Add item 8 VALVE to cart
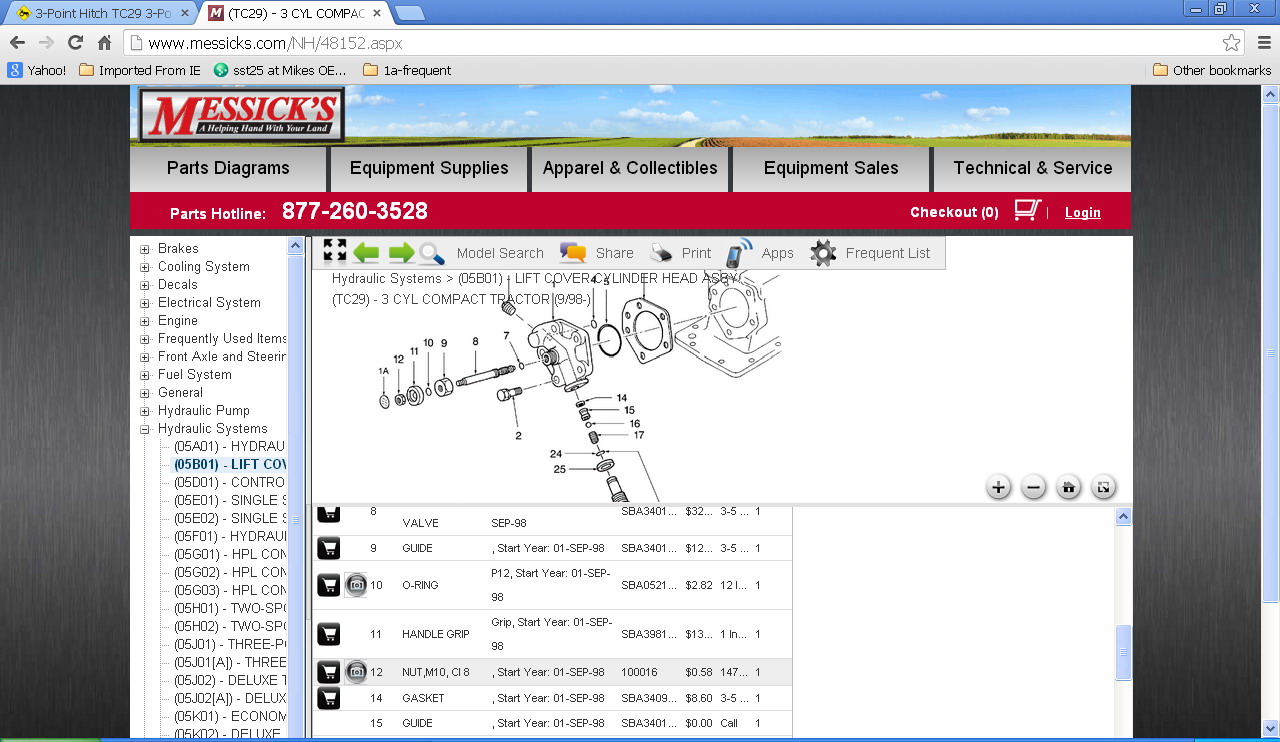Screen dimensions: 1280x742 click(329, 514)
